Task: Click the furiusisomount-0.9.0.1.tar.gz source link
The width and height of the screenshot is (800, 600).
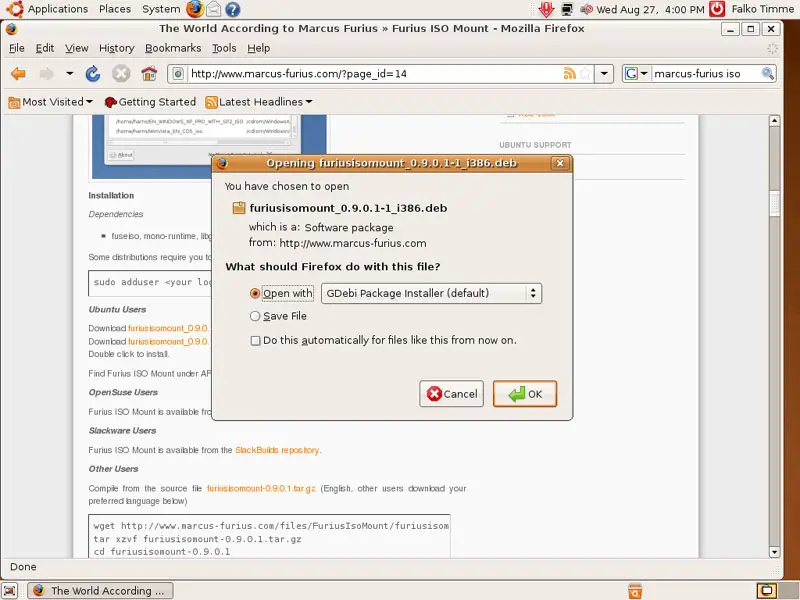Action: pyautogui.click(x=261, y=488)
